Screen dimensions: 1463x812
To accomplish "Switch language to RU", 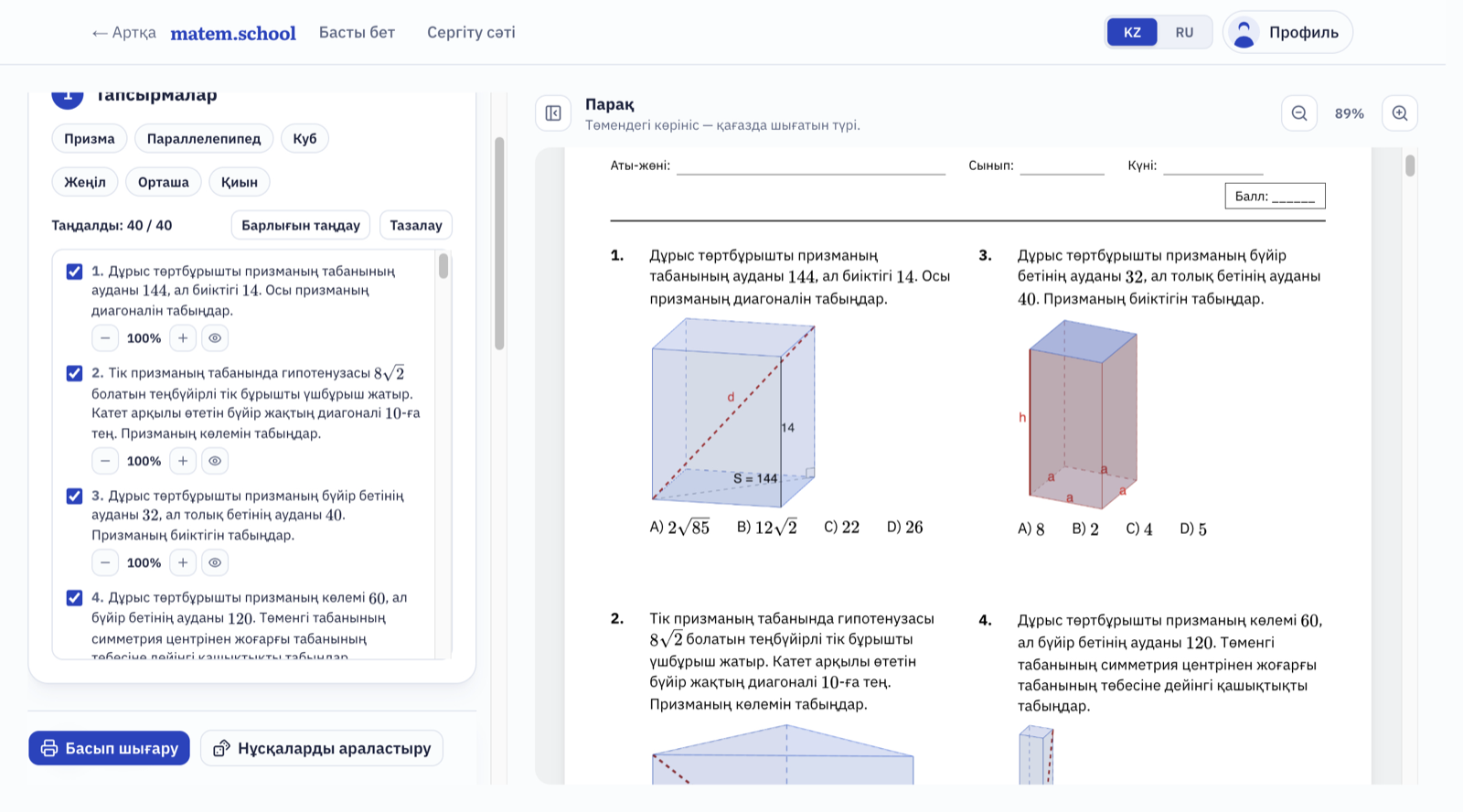I will [1184, 32].
